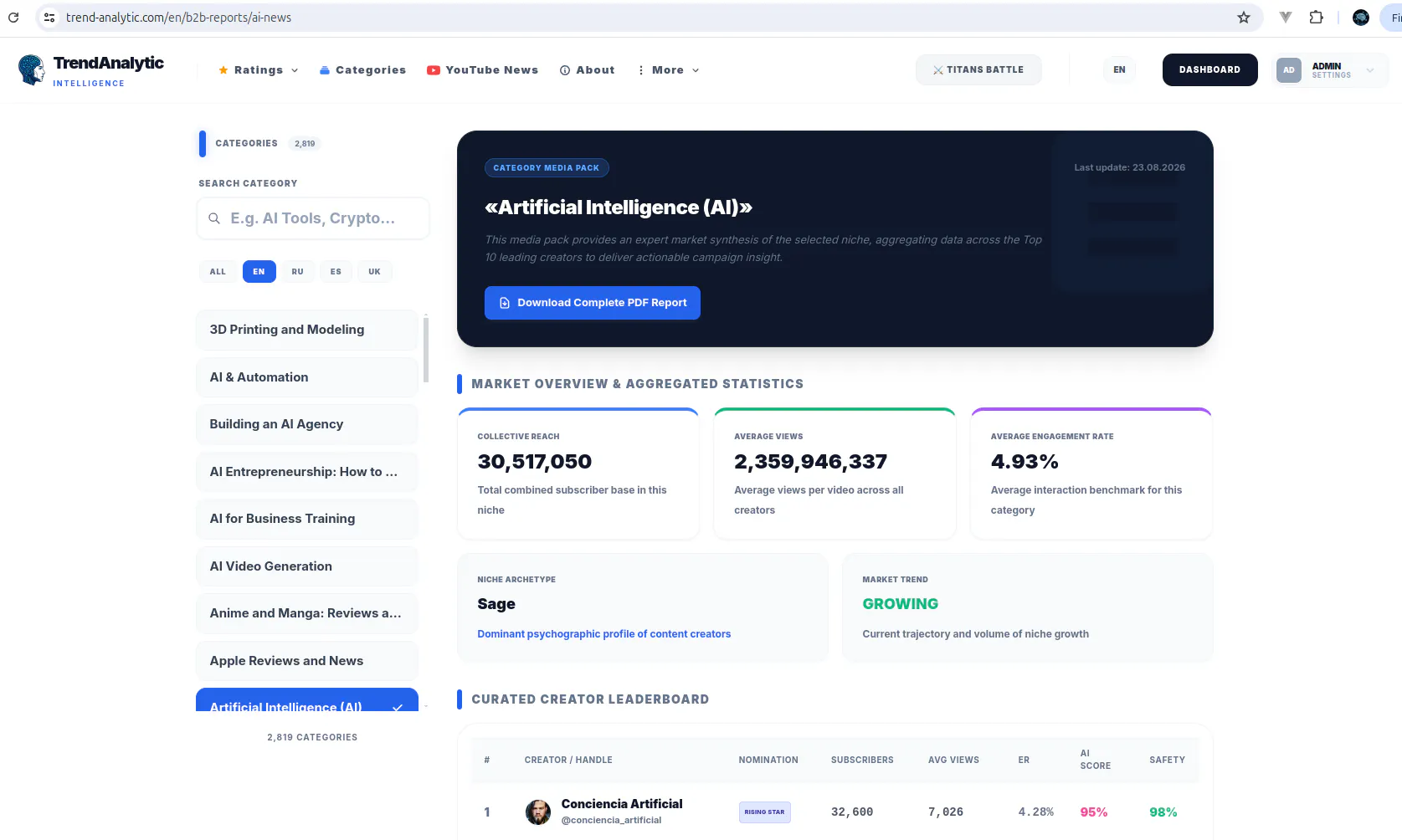Click the V-shaped extension icon in toolbar
This screenshot has width=1402, height=840.
coord(1286,17)
